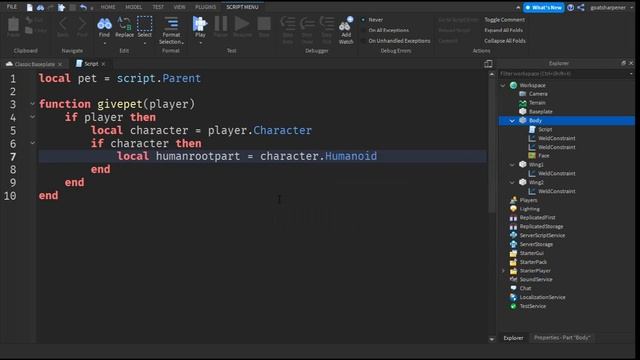640x360 pixels.
Task: Click the undo arrow in title bar
Action: [83, 7]
